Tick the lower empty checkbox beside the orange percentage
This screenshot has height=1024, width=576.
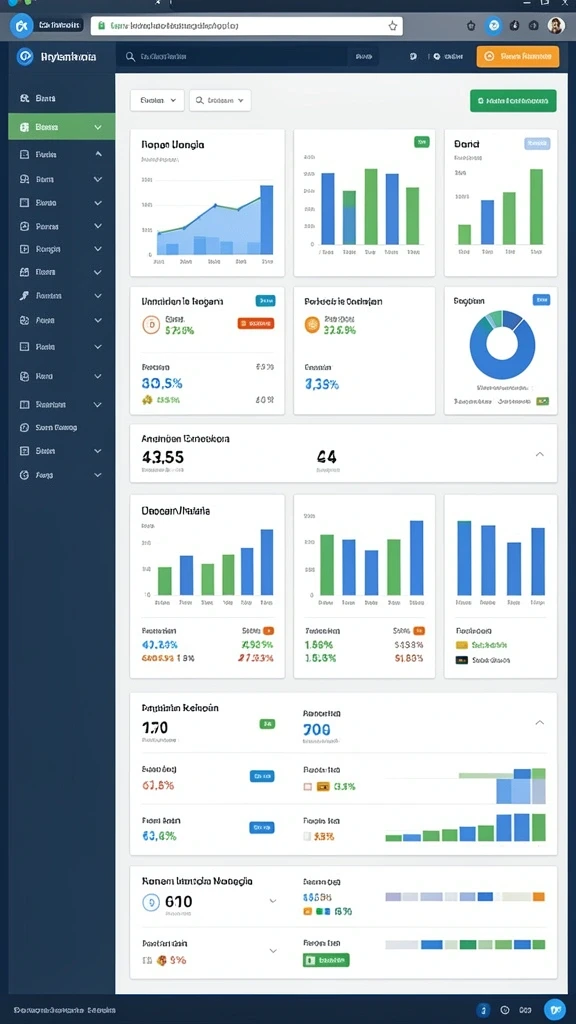pos(308,836)
